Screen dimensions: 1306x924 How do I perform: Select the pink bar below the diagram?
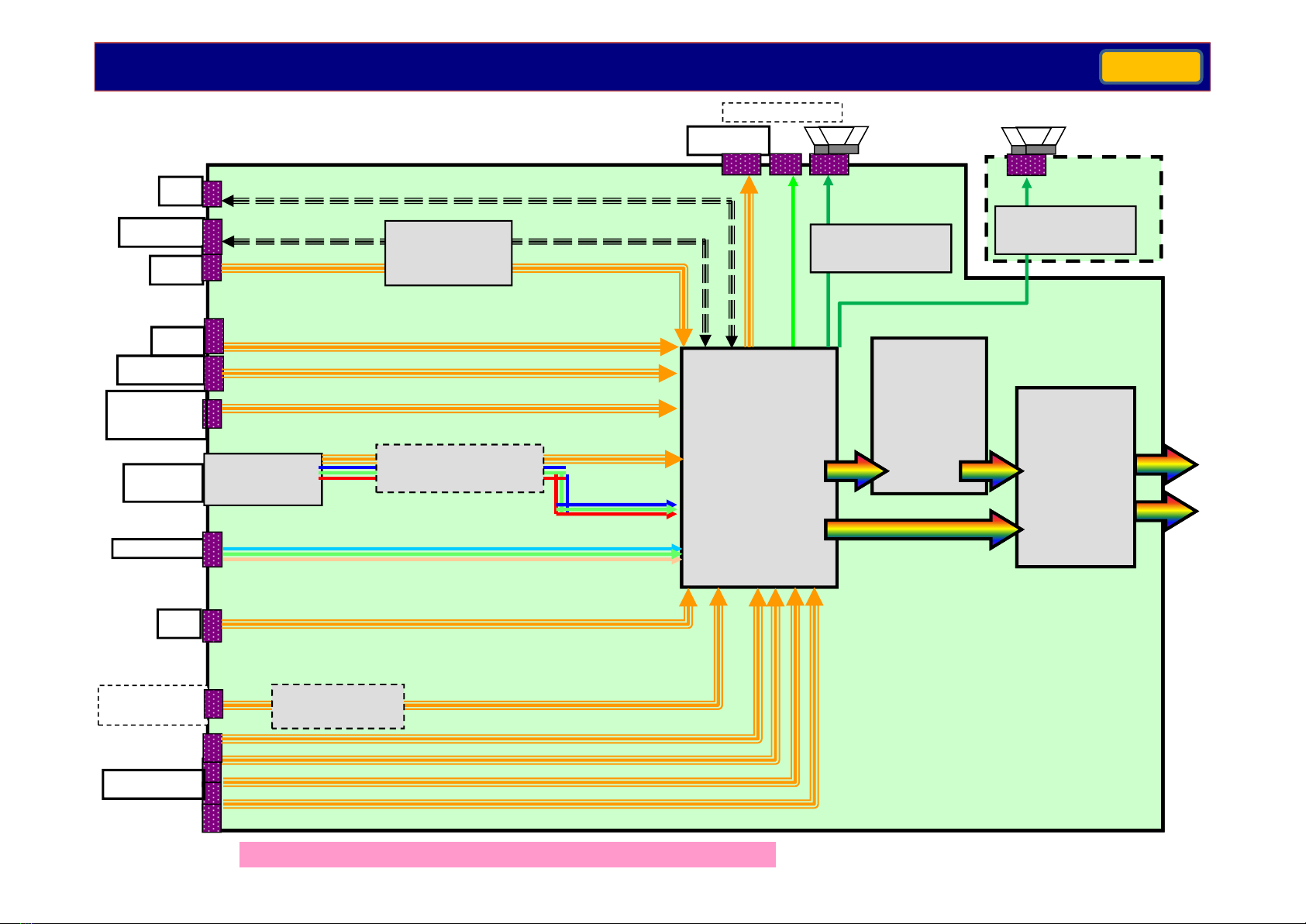pyautogui.click(x=508, y=854)
